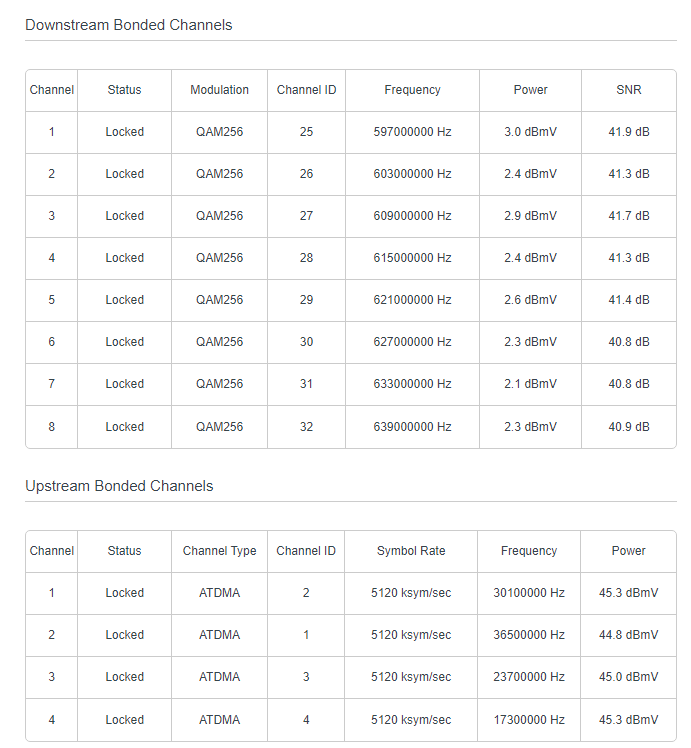The width and height of the screenshot is (691, 748).
Task: Click the Upstream Bonded Channels heading
Action: (119, 486)
